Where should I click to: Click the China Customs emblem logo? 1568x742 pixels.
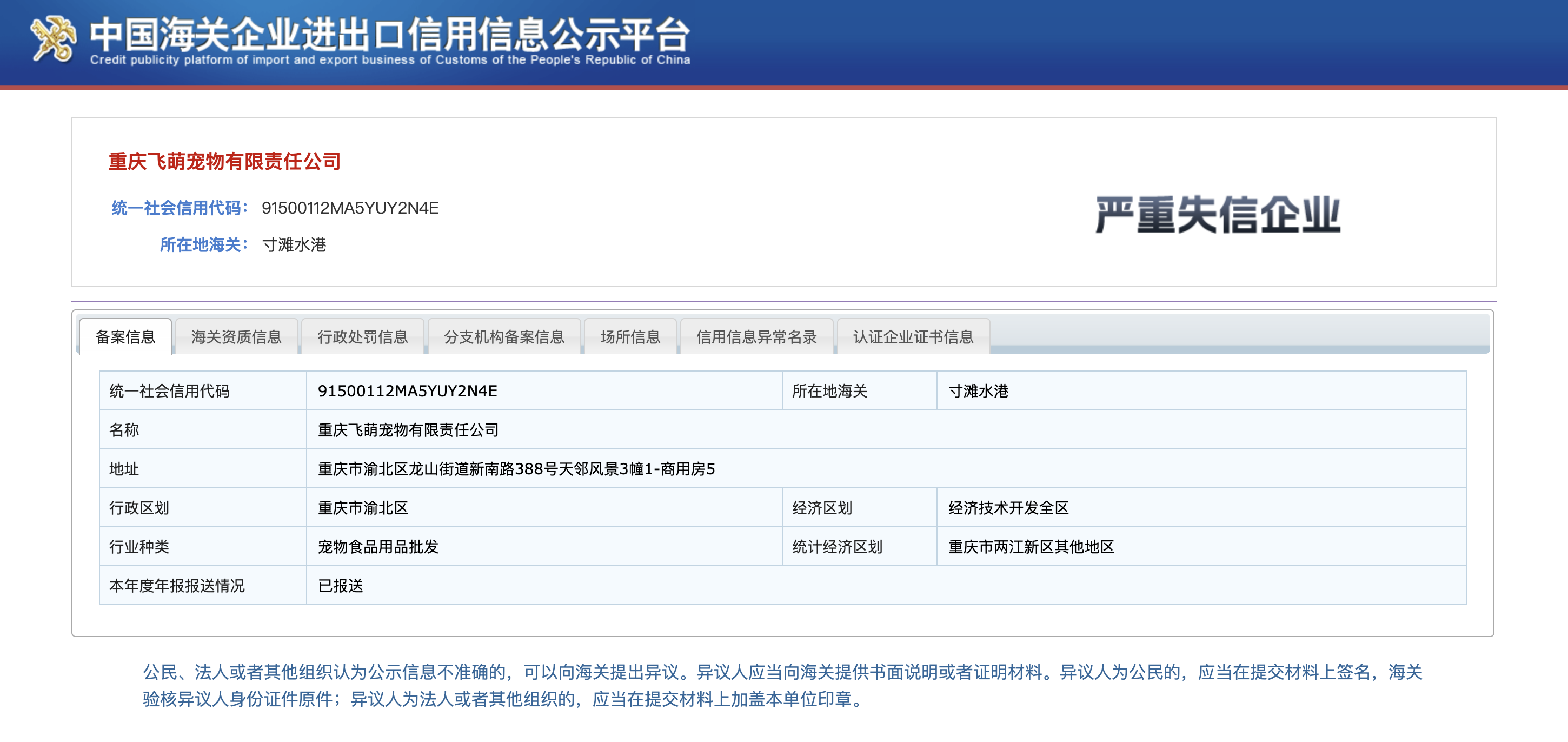coord(54,39)
